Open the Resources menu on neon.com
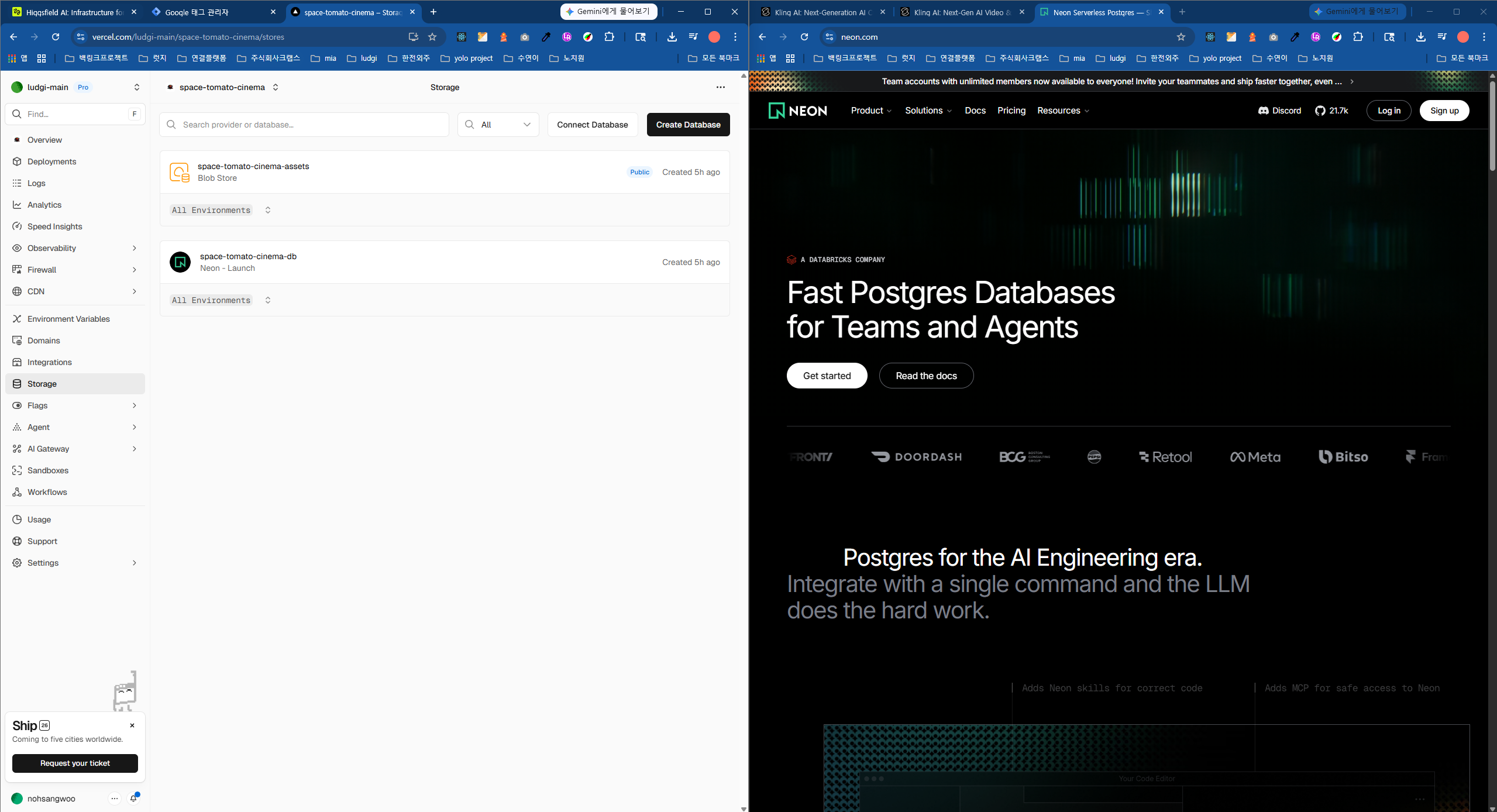 1063,111
